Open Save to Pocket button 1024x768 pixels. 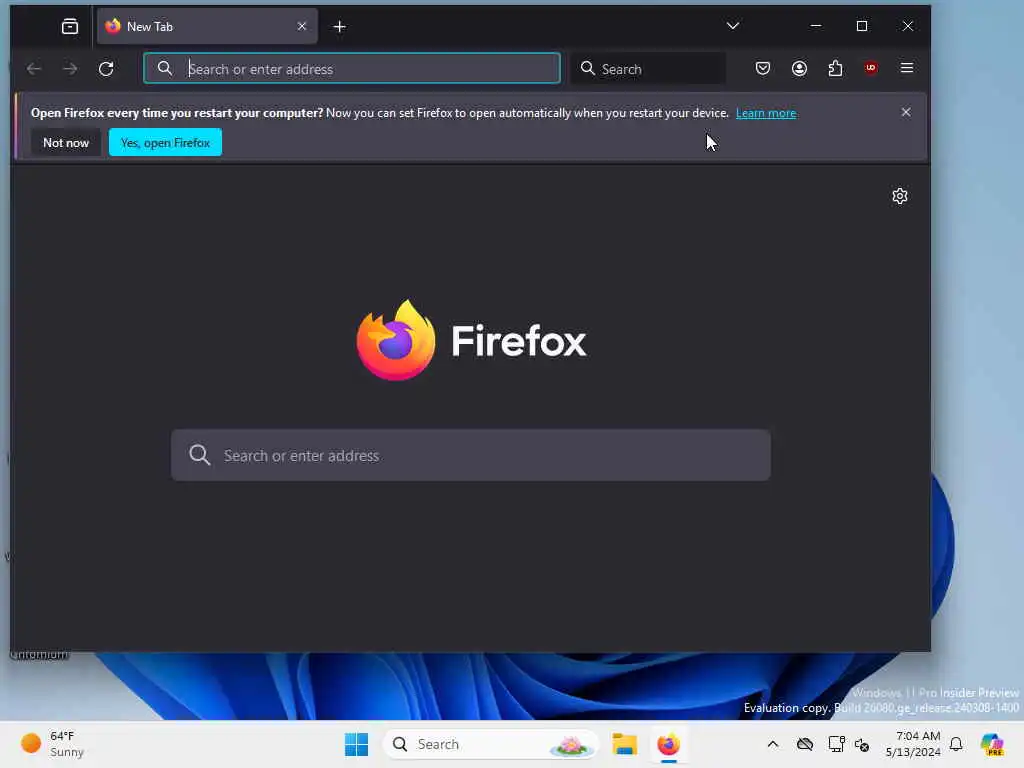click(763, 69)
